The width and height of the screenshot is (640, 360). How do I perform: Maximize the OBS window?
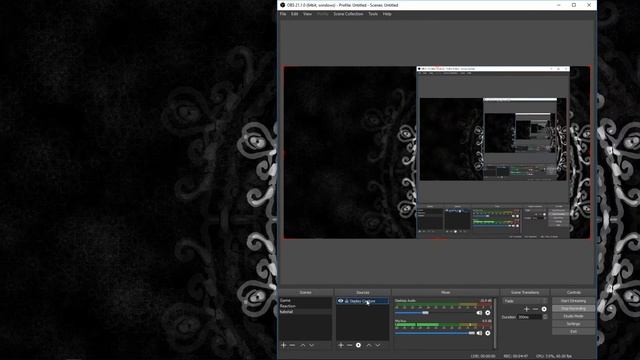point(574,5)
